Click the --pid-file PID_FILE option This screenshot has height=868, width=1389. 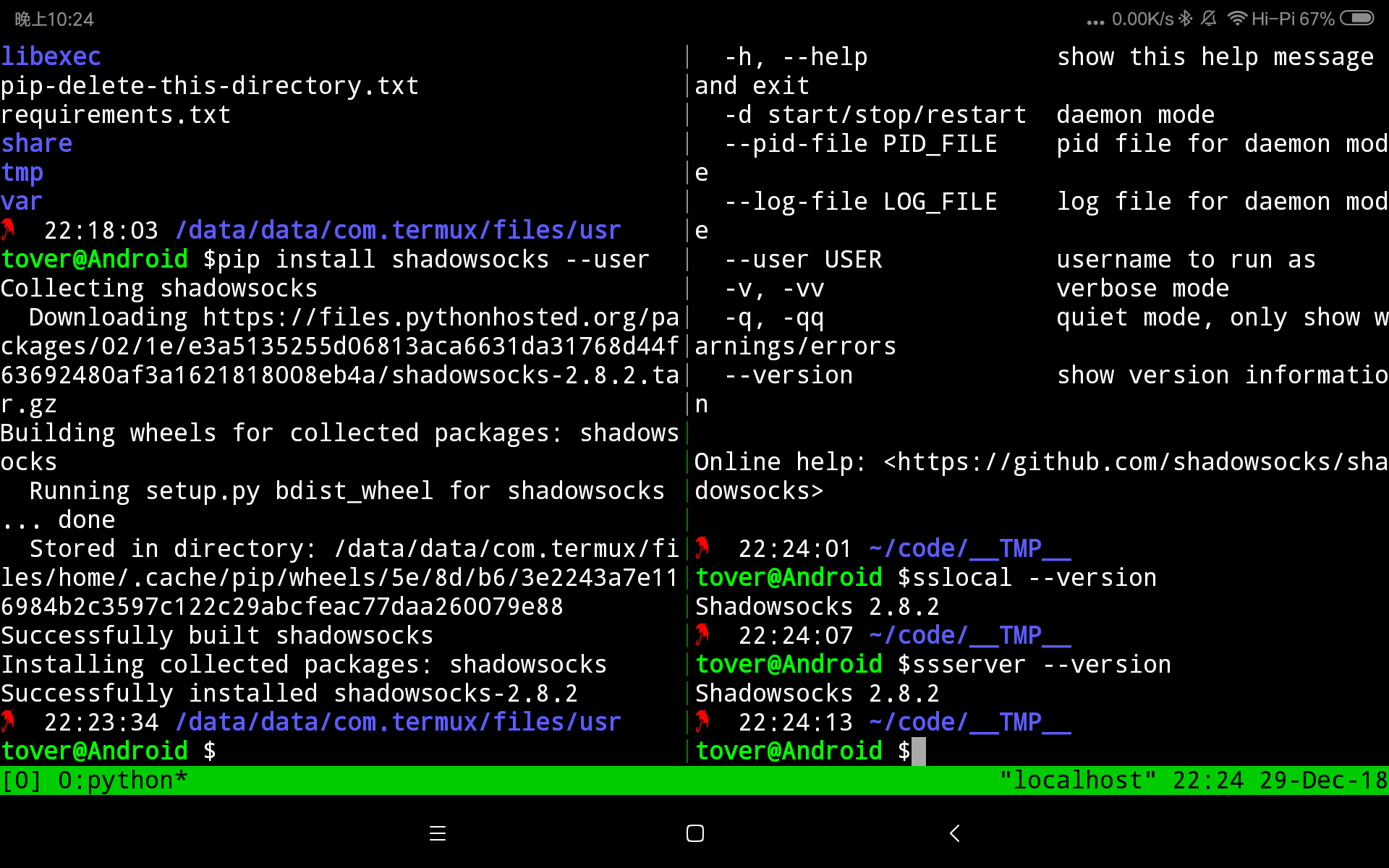tap(861, 143)
